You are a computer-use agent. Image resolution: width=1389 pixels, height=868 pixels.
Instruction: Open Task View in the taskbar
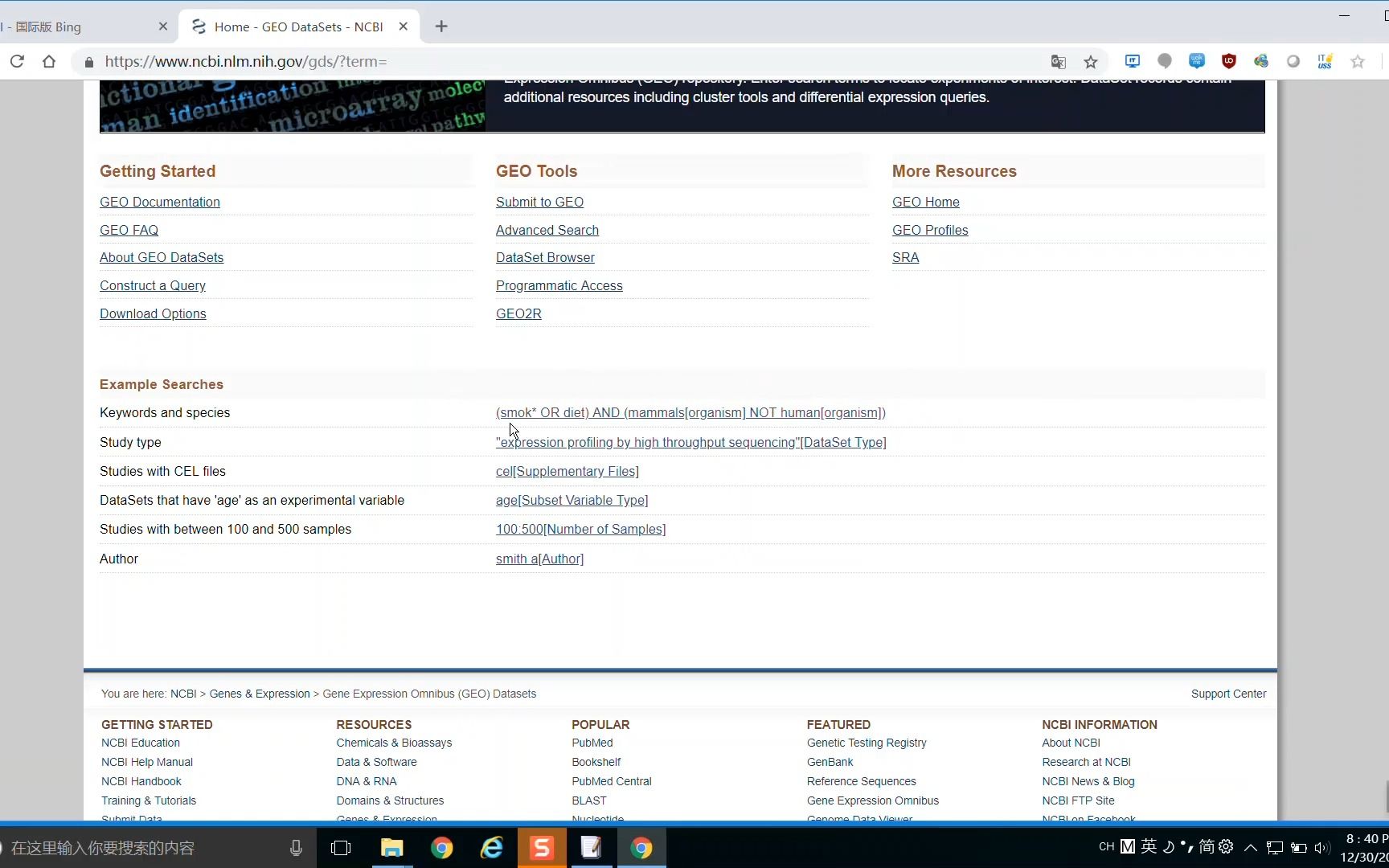[341, 848]
